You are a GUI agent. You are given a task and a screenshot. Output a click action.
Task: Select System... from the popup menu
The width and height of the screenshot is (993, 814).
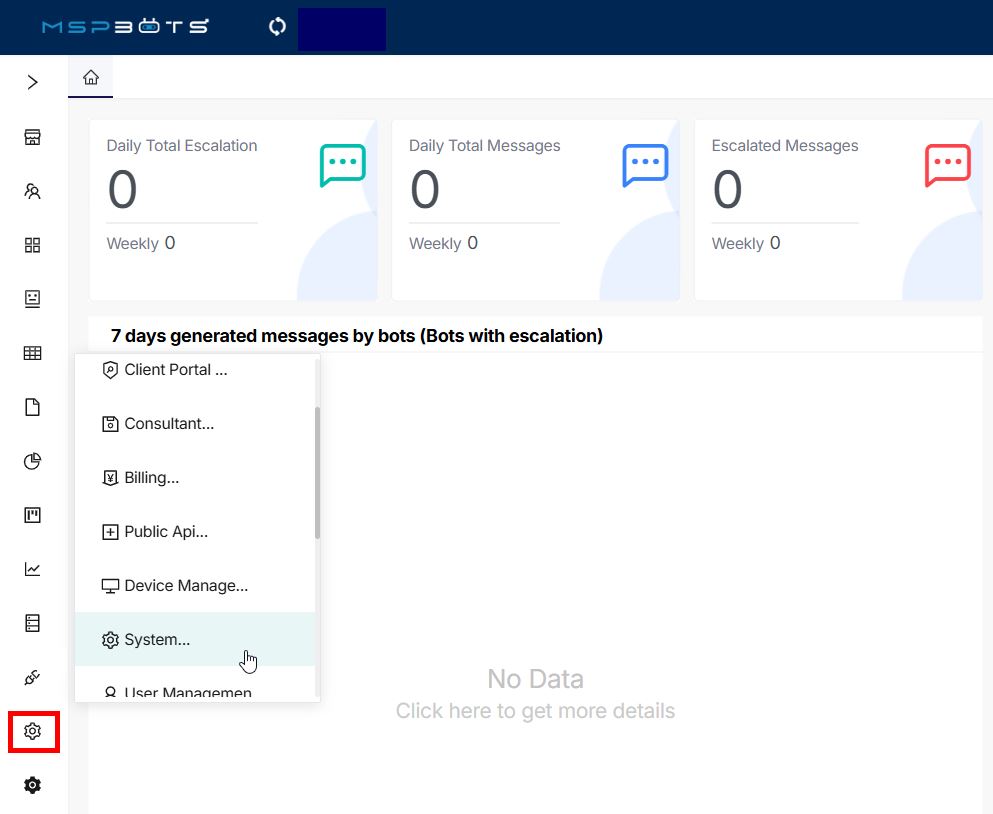157,640
